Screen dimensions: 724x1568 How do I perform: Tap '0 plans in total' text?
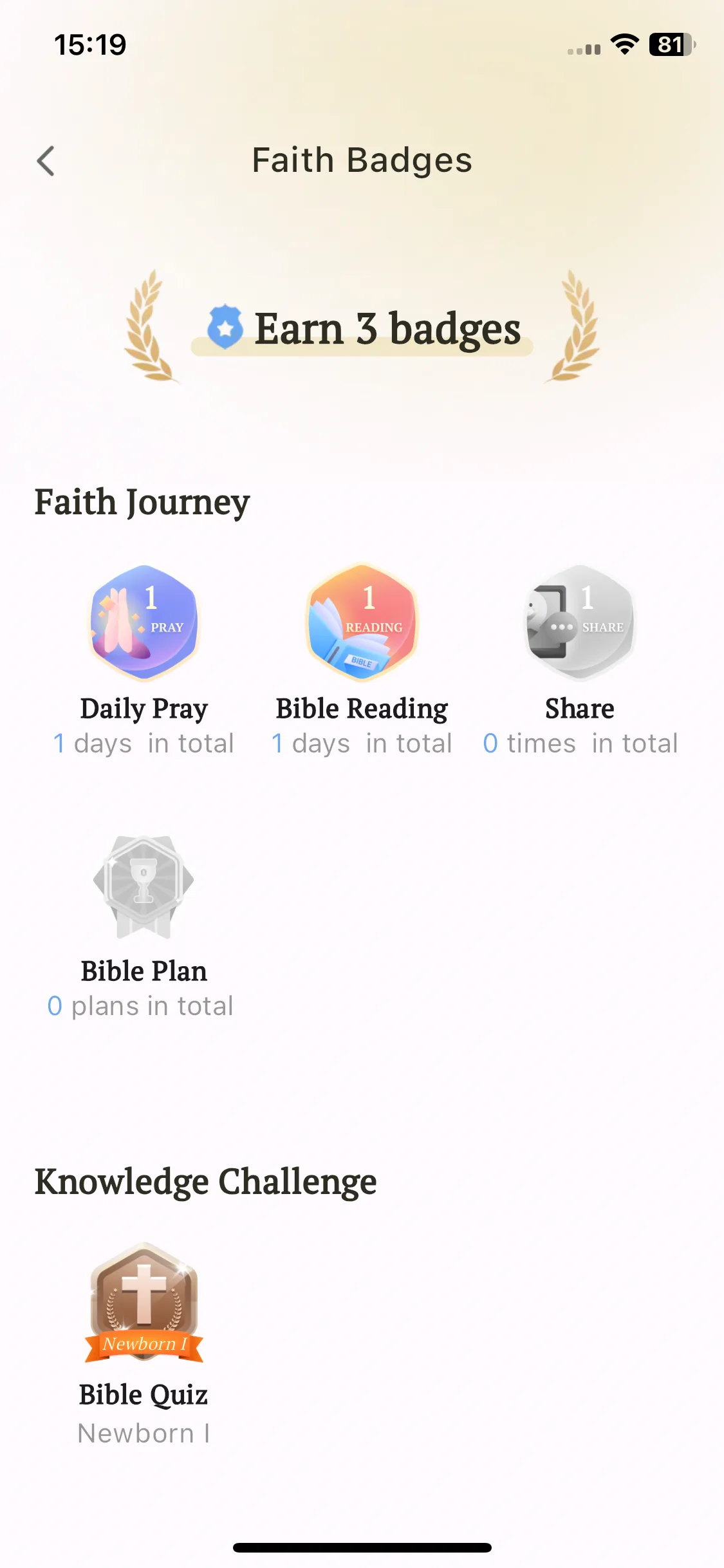(140, 1006)
